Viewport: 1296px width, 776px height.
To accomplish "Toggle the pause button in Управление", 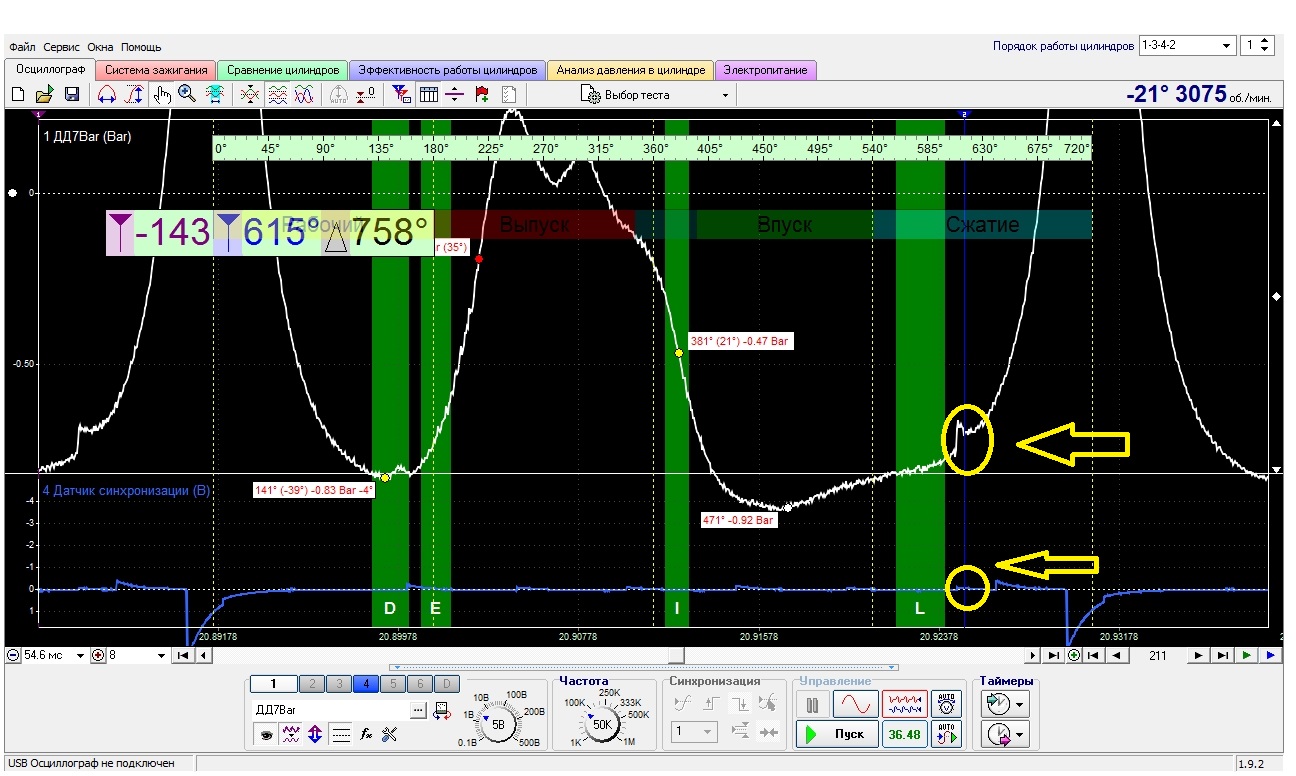I will click(813, 704).
